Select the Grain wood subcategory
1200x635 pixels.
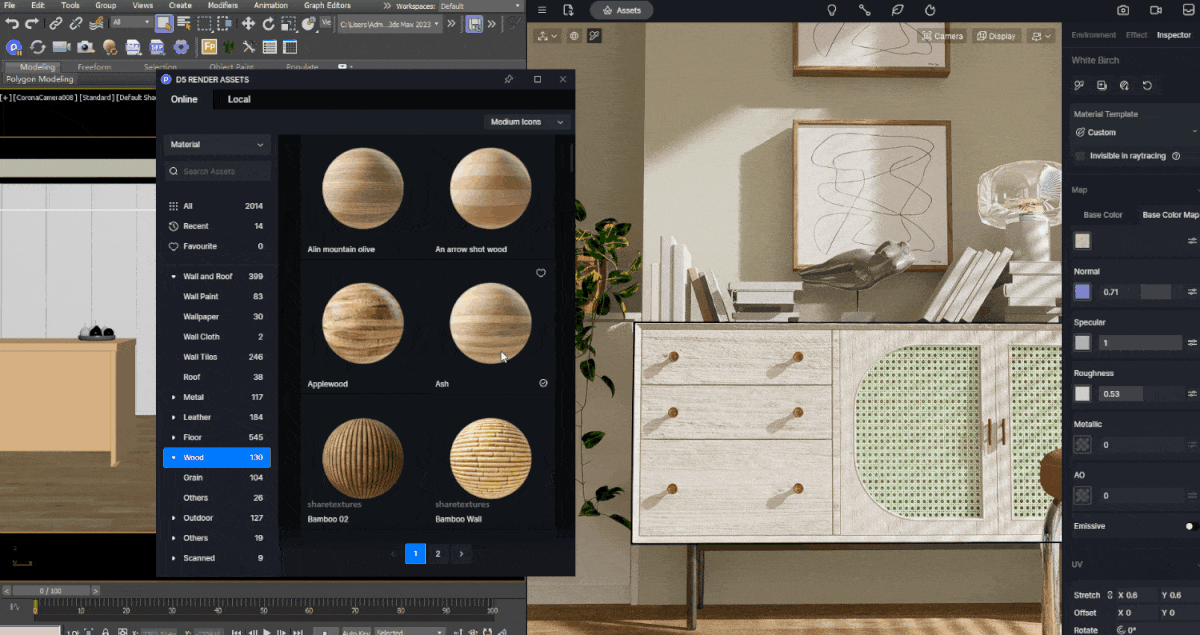193,478
